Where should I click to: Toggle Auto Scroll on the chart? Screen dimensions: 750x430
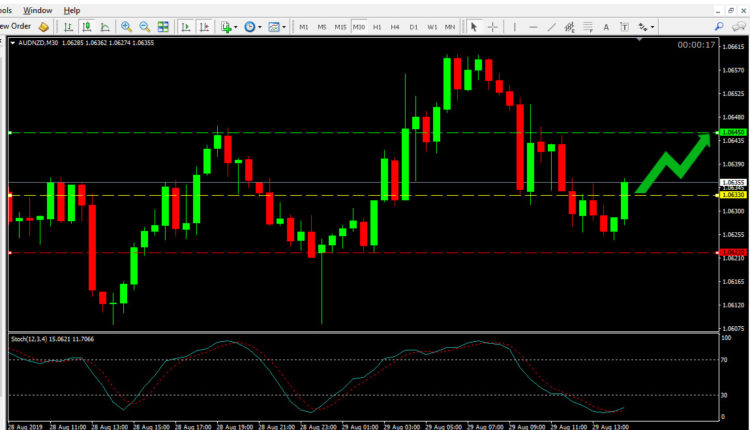(186, 27)
